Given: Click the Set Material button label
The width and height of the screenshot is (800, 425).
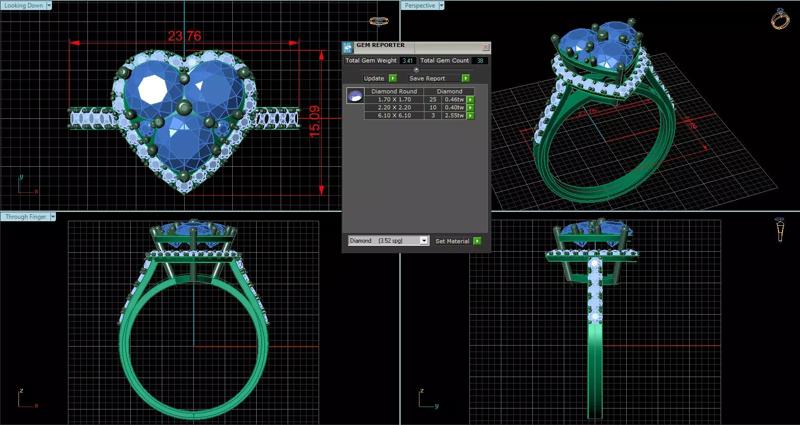Looking at the screenshot, I should 452,241.
